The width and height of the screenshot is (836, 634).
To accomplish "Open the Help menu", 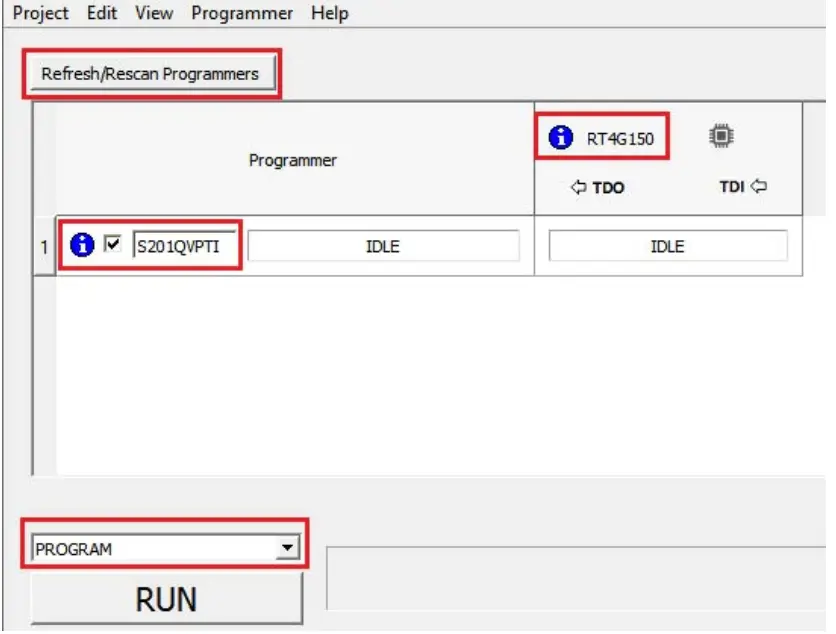I will click(x=330, y=13).
